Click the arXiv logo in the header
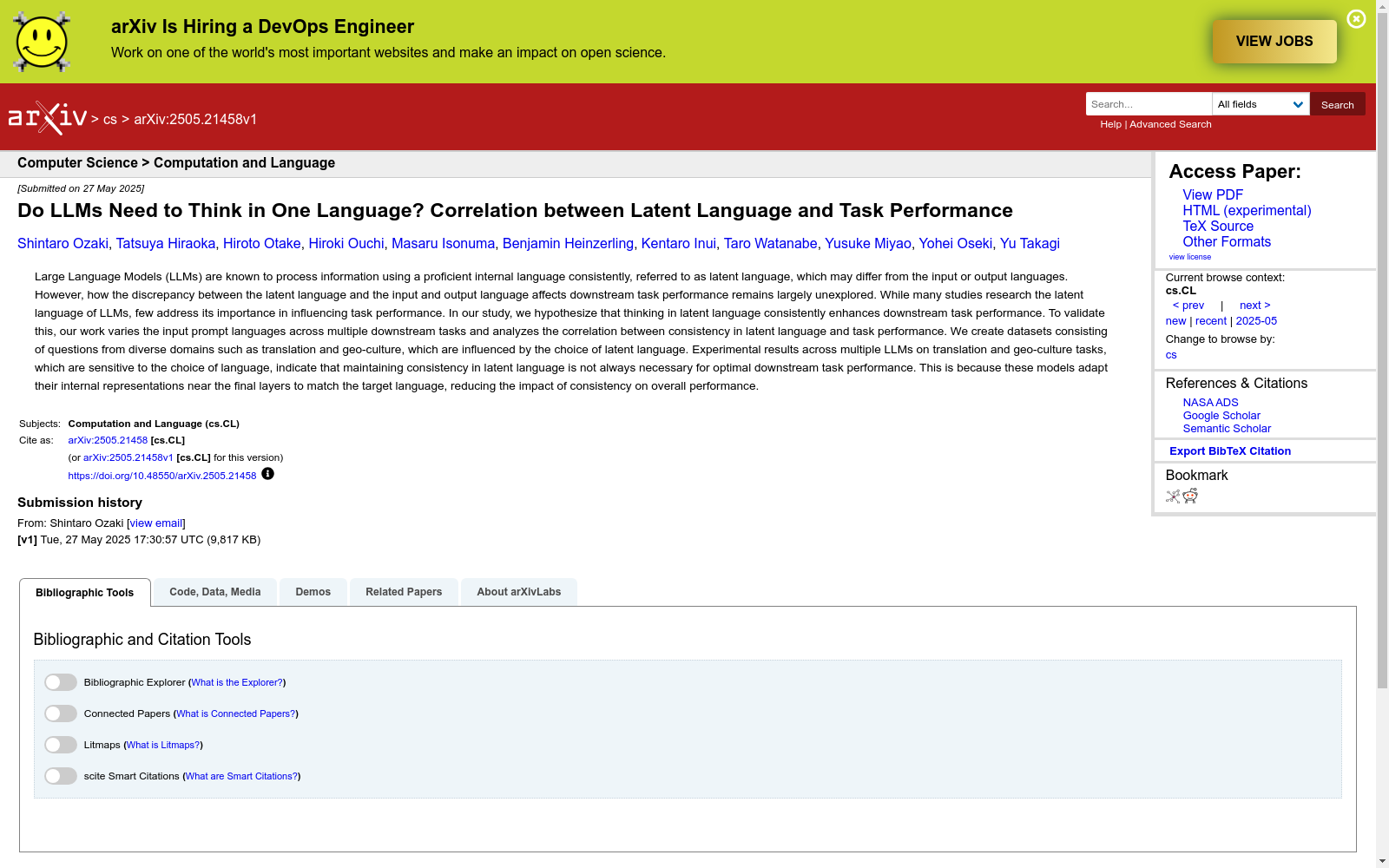Viewport: 1389px width, 868px height. [48, 118]
